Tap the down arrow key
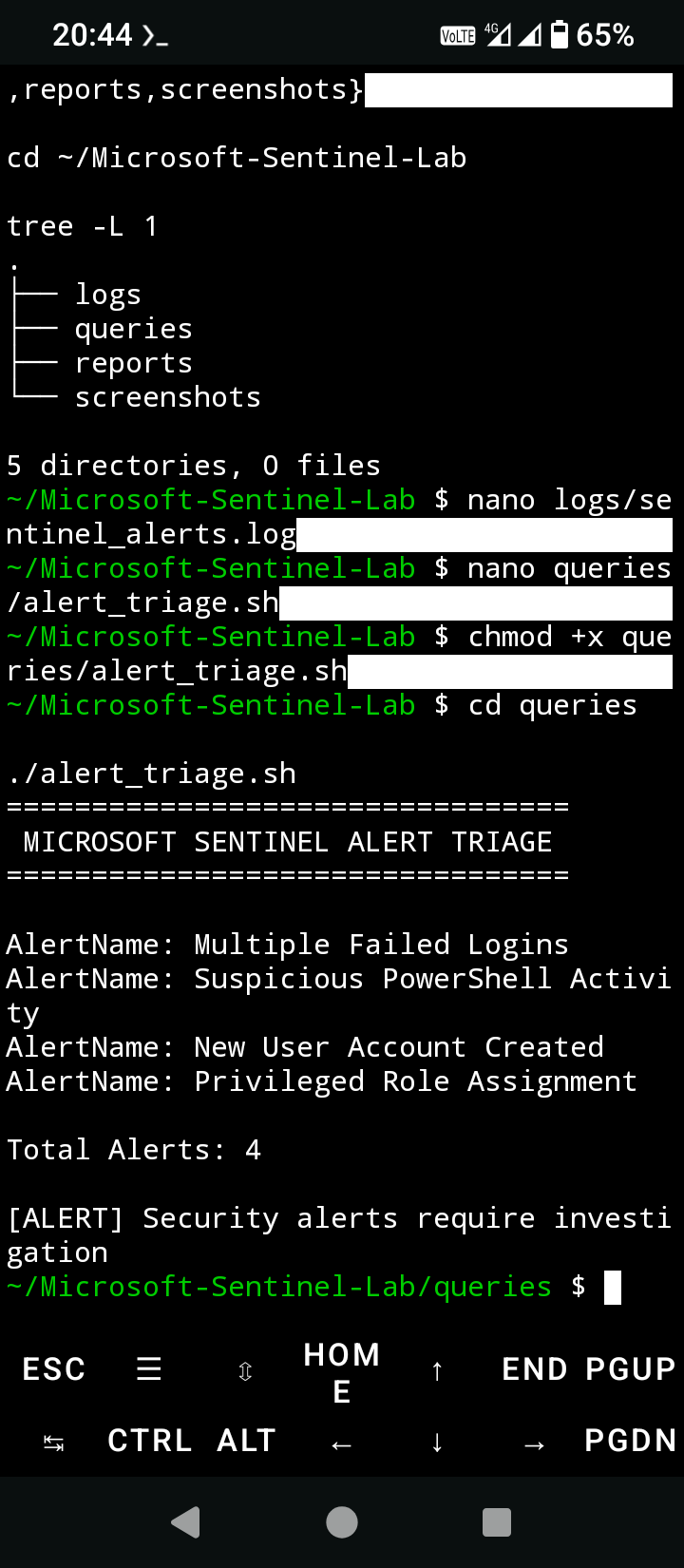Image resolution: width=684 pixels, height=1568 pixels. click(x=437, y=1443)
